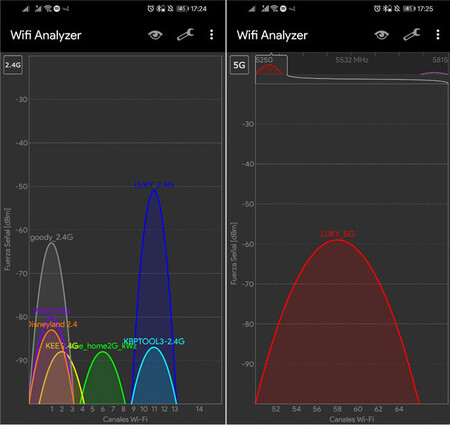Open three-dot overflow menu in right screen
This screenshot has width=450, height=425.
[438, 35]
